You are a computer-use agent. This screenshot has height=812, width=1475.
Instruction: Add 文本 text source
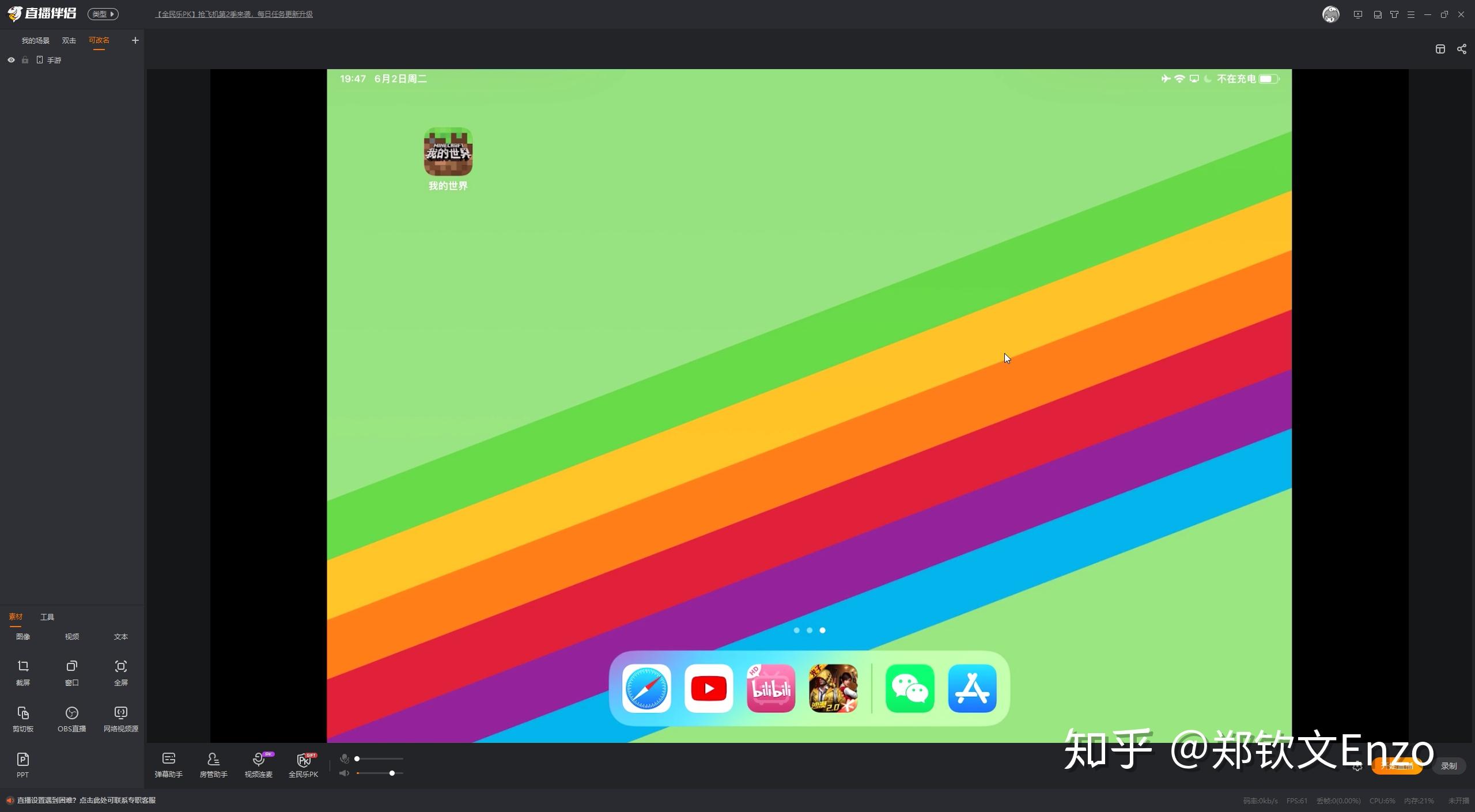coord(121,636)
